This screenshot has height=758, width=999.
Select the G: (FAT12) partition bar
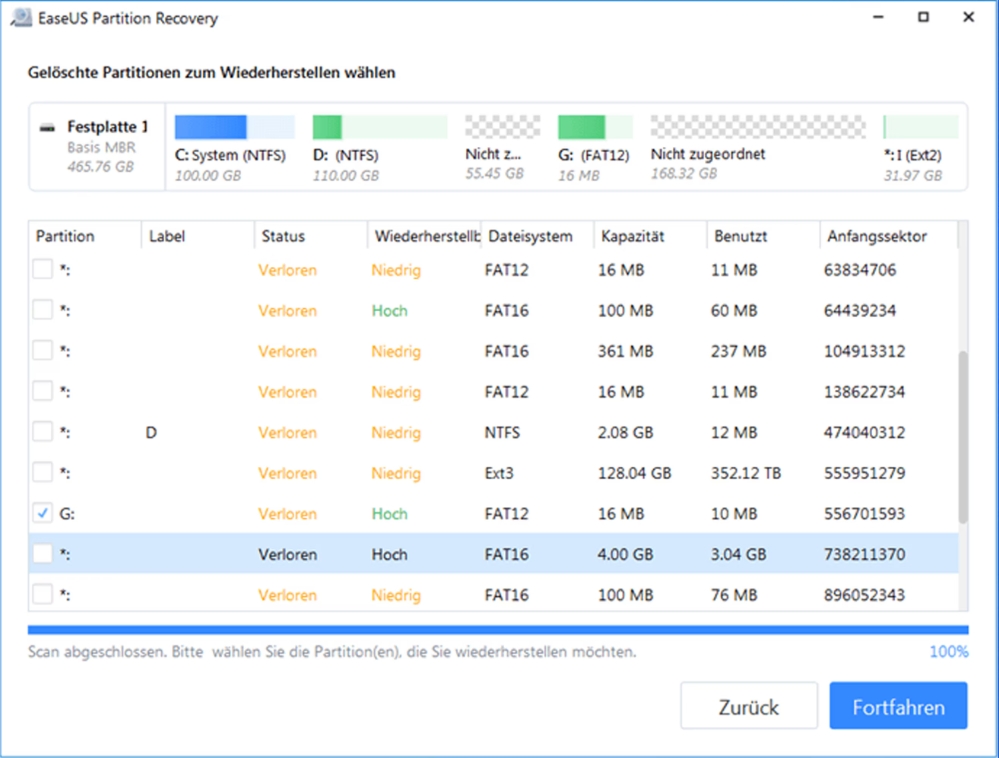[594, 127]
